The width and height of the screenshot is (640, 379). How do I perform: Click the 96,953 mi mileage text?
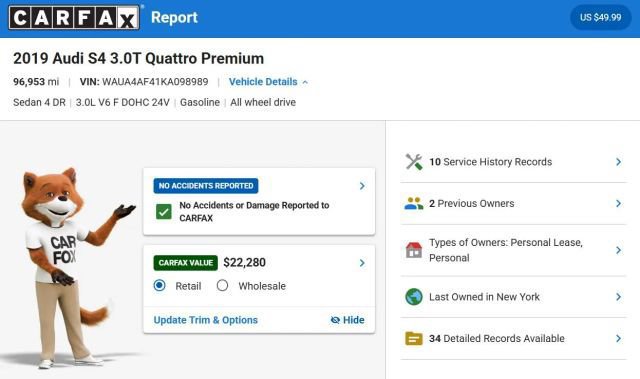coord(36,82)
